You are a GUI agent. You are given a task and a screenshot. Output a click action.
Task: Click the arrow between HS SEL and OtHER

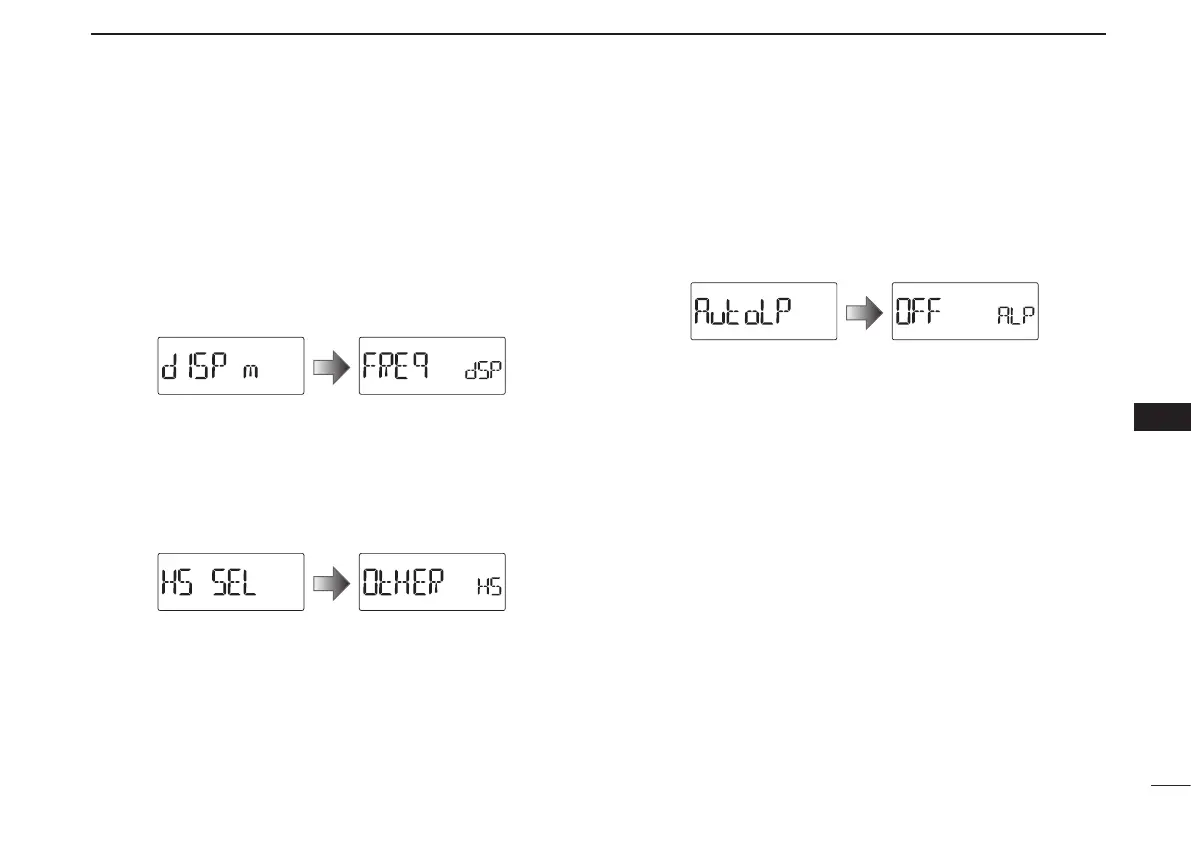coord(331,583)
